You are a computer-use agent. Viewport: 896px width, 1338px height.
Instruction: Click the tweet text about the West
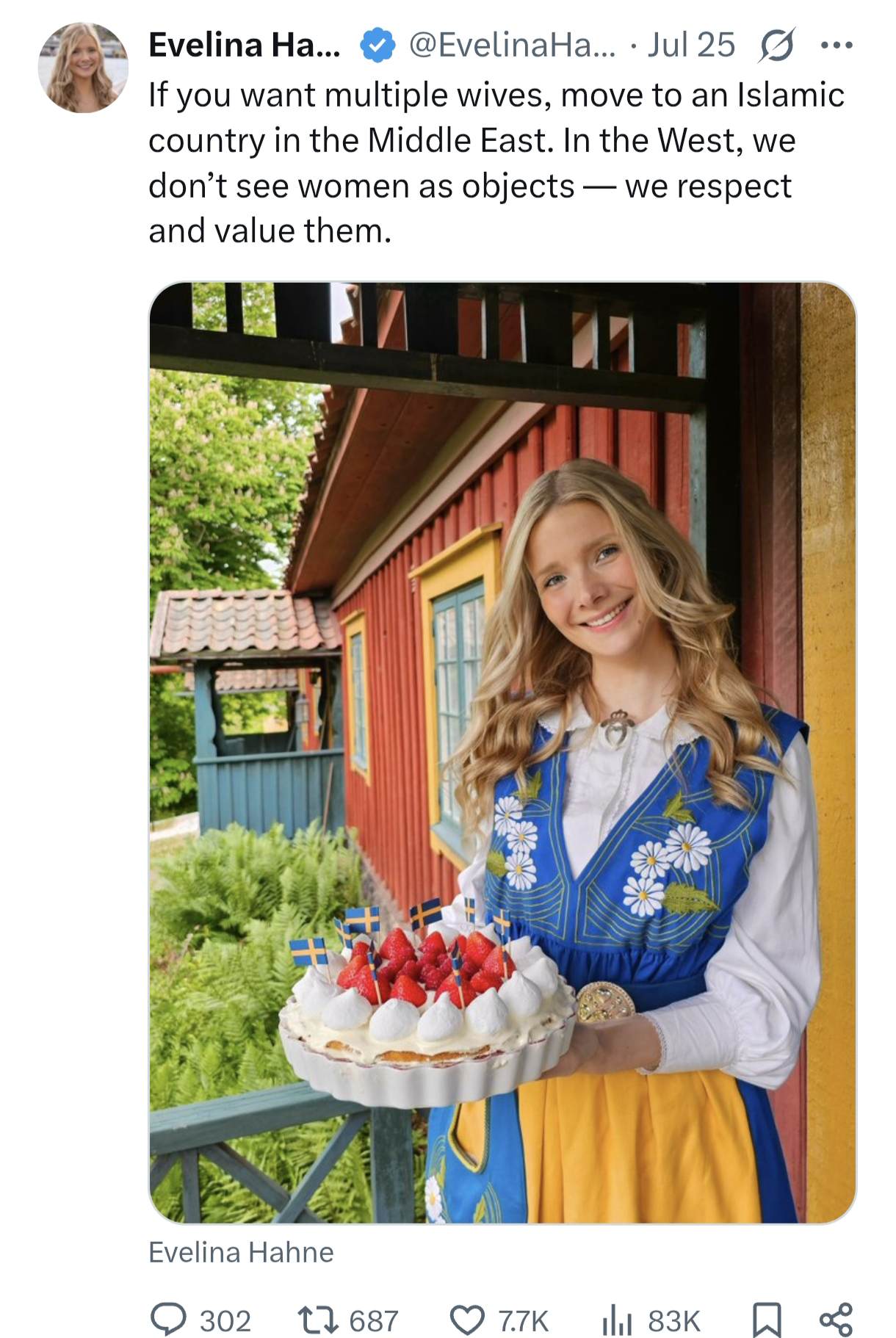(496, 163)
